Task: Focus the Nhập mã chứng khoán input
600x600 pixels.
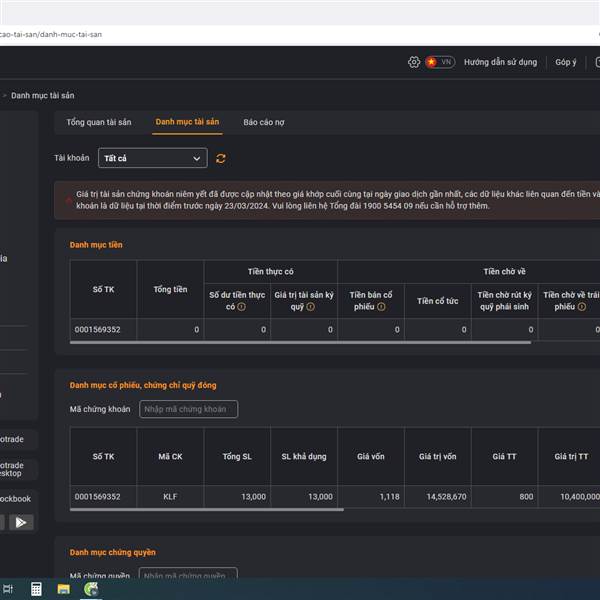Action: coord(189,409)
